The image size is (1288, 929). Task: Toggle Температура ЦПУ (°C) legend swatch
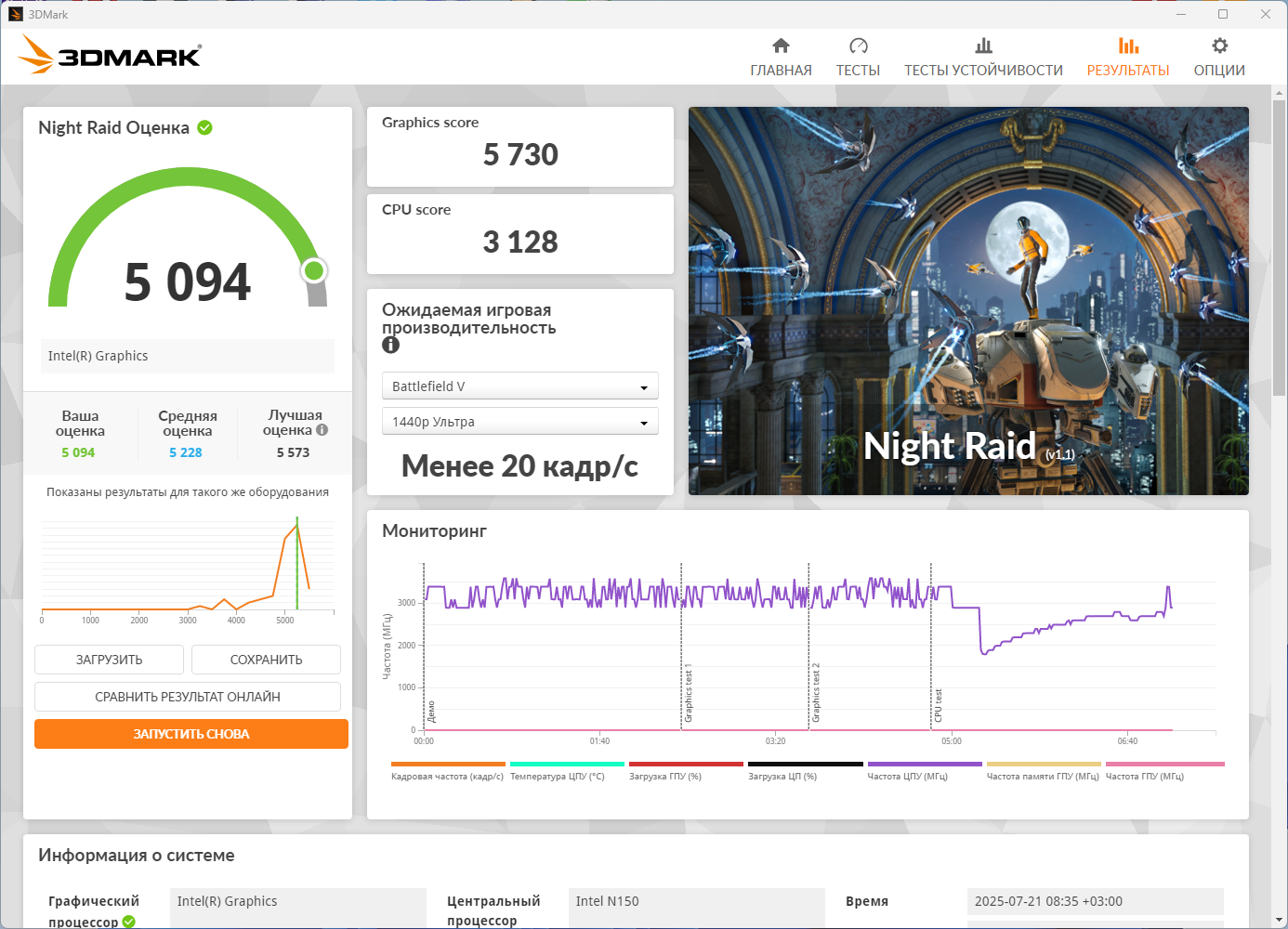pos(567,765)
